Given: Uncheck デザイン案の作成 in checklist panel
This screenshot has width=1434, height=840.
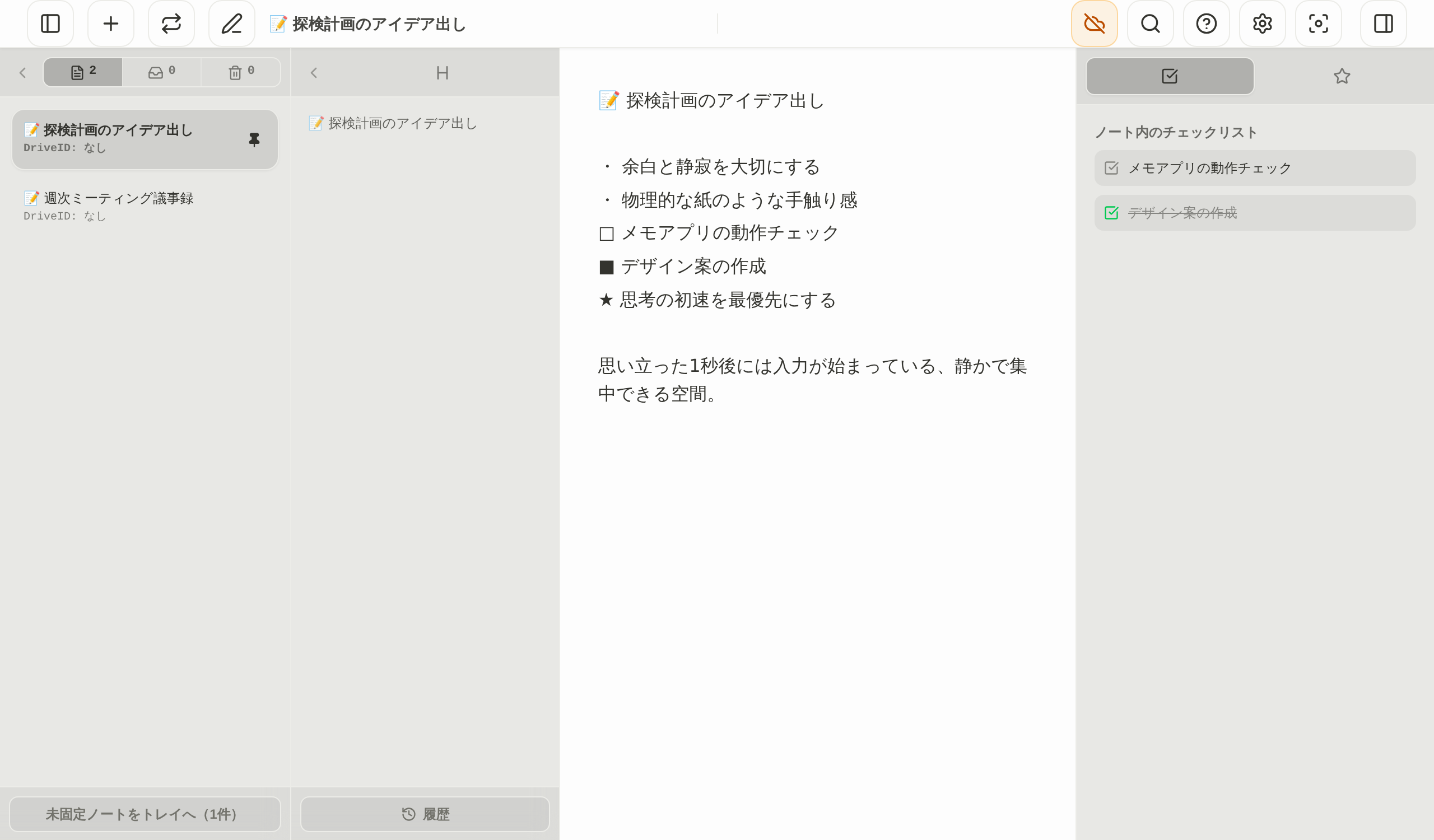Looking at the screenshot, I should tap(1111, 213).
